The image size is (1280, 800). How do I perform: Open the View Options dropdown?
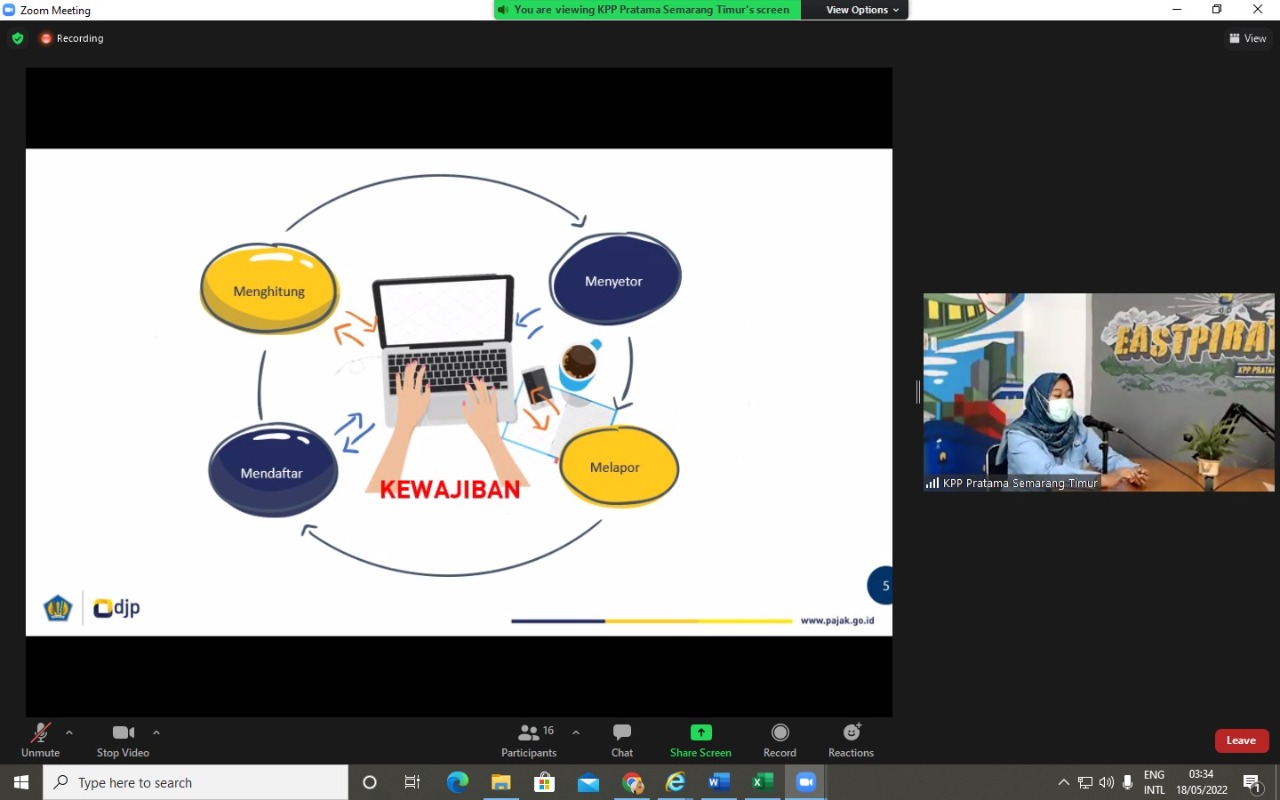[x=862, y=10]
